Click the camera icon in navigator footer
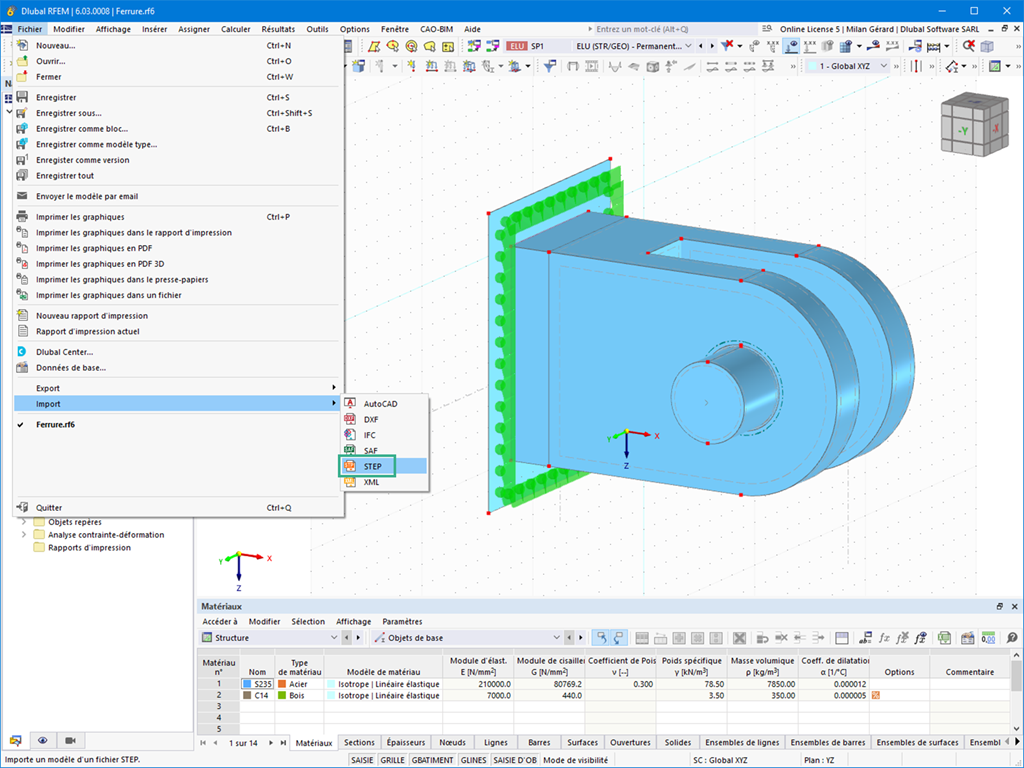Image resolution: width=1024 pixels, height=768 pixels. [71, 740]
